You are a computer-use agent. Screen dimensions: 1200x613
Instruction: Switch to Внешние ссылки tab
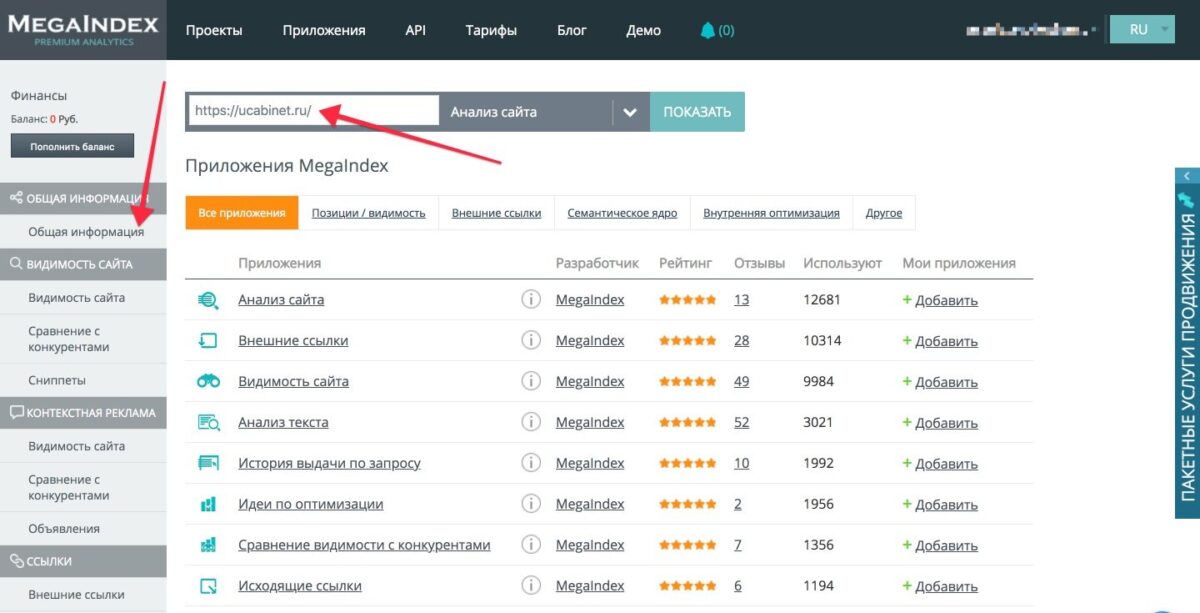coord(496,213)
